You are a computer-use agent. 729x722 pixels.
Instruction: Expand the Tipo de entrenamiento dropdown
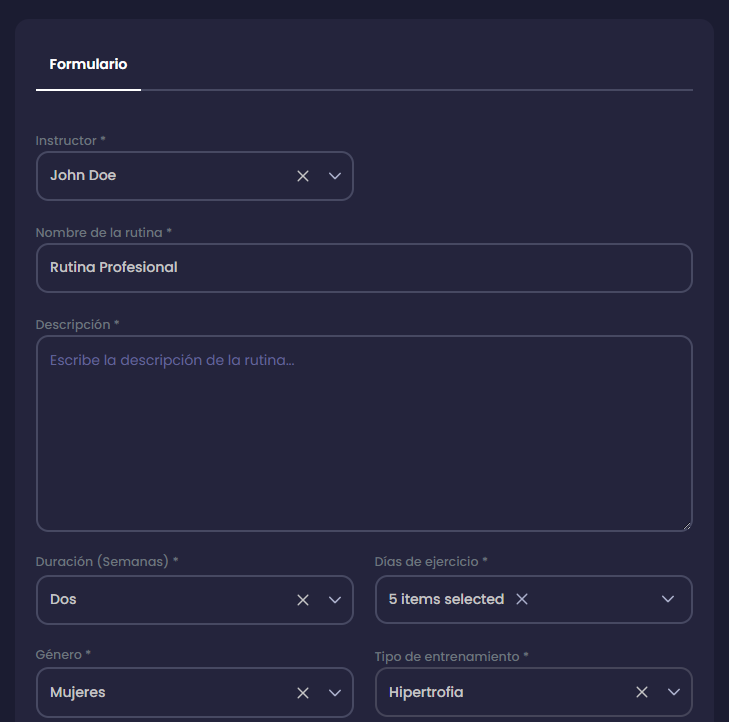coord(674,692)
